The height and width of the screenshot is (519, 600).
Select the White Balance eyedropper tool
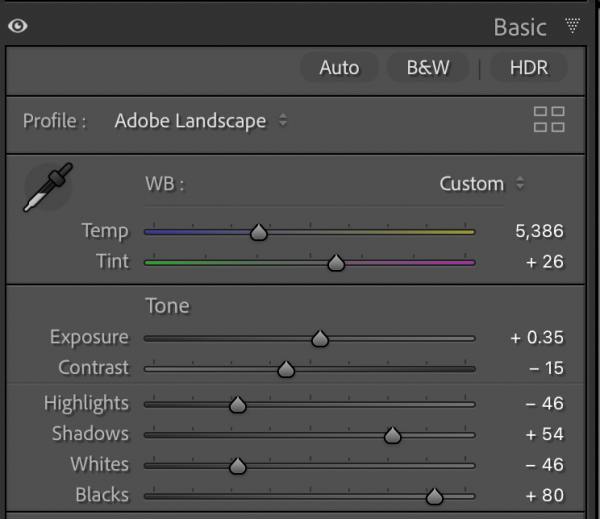coord(48,187)
